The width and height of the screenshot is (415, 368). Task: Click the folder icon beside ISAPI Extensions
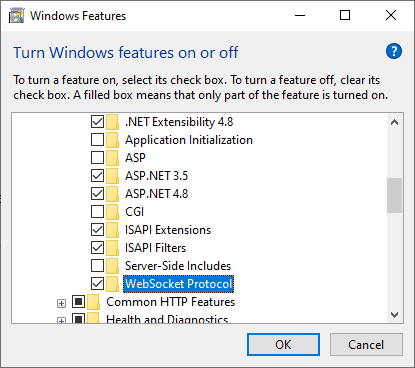click(113, 230)
